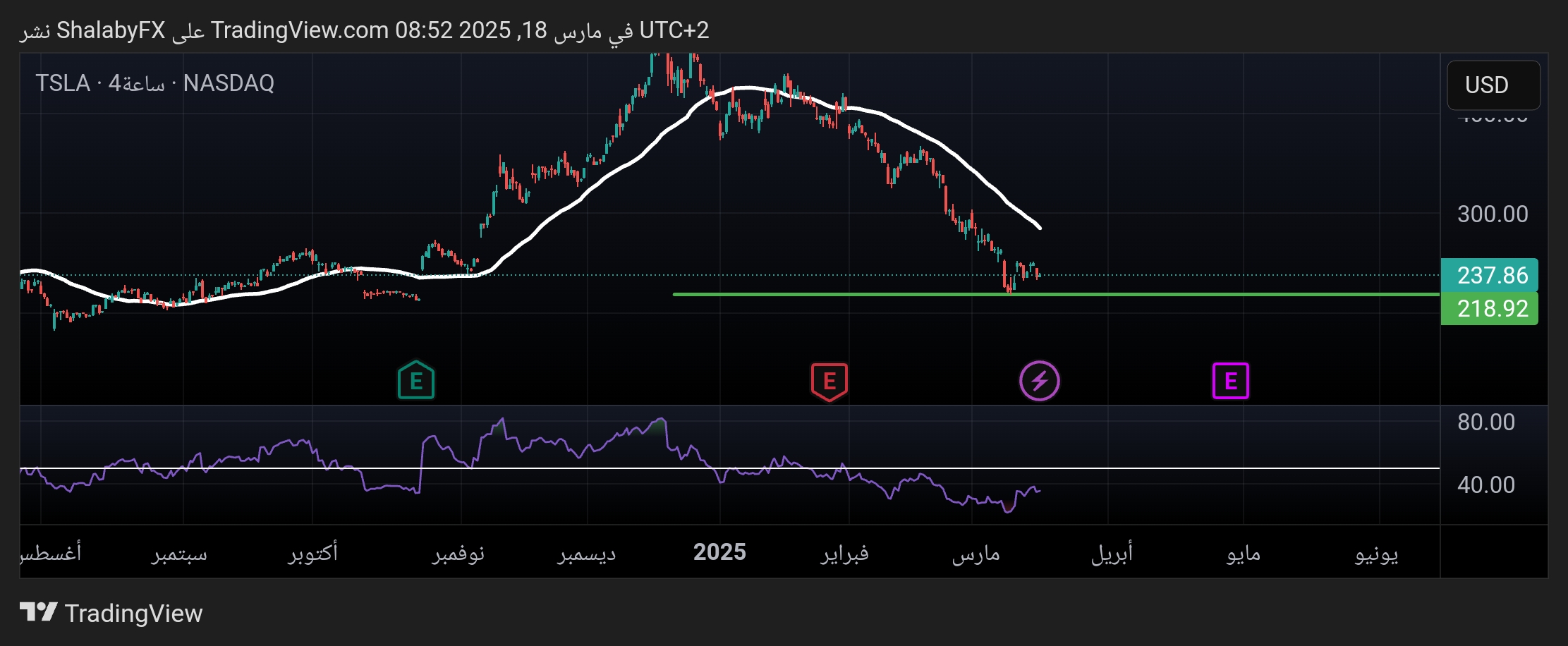Click the NASDAQ exchange label
The height and width of the screenshot is (646, 1568).
(229, 83)
